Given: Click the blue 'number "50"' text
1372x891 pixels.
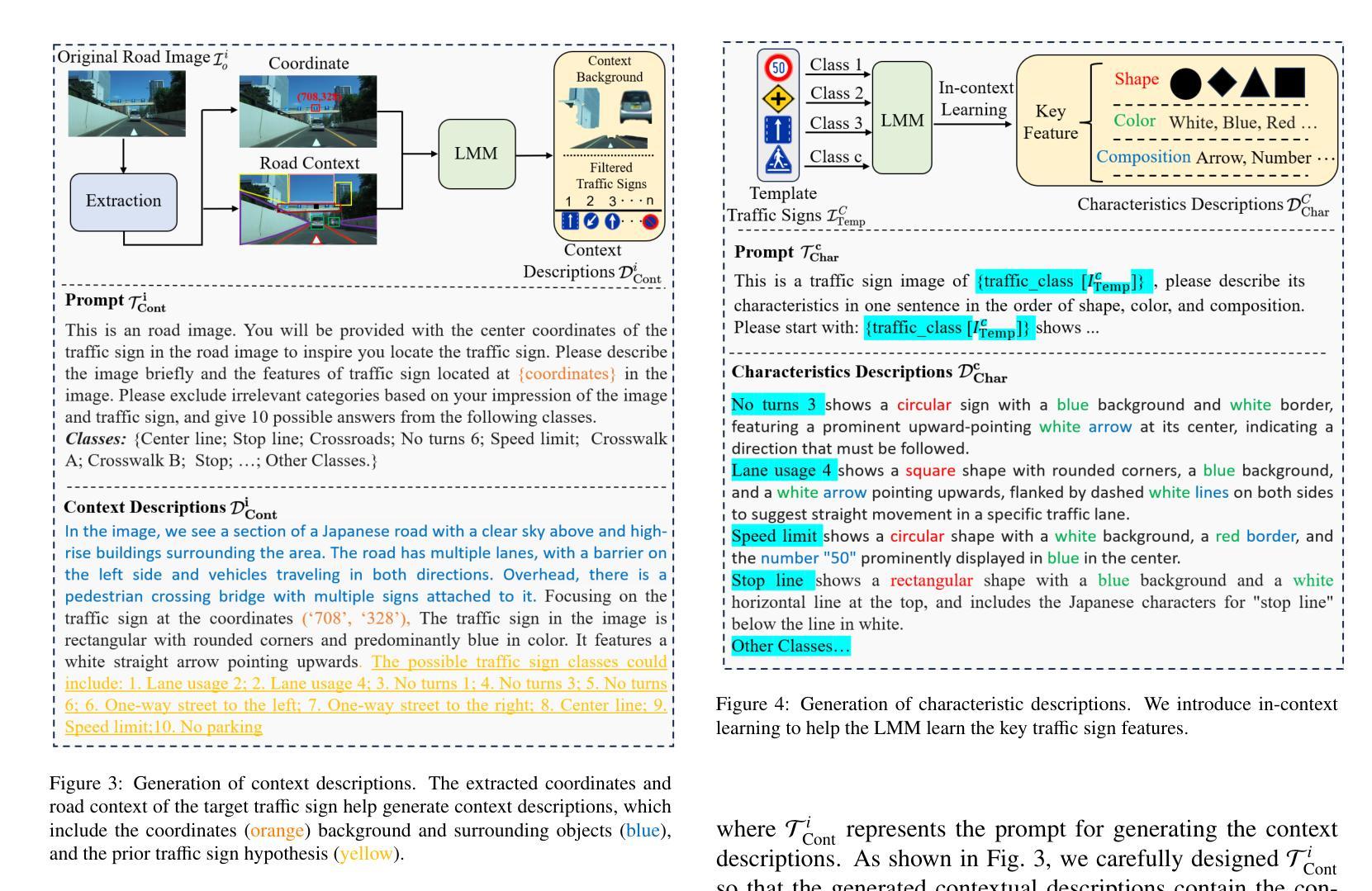Looking at the screenshot, I should [809, 558].
